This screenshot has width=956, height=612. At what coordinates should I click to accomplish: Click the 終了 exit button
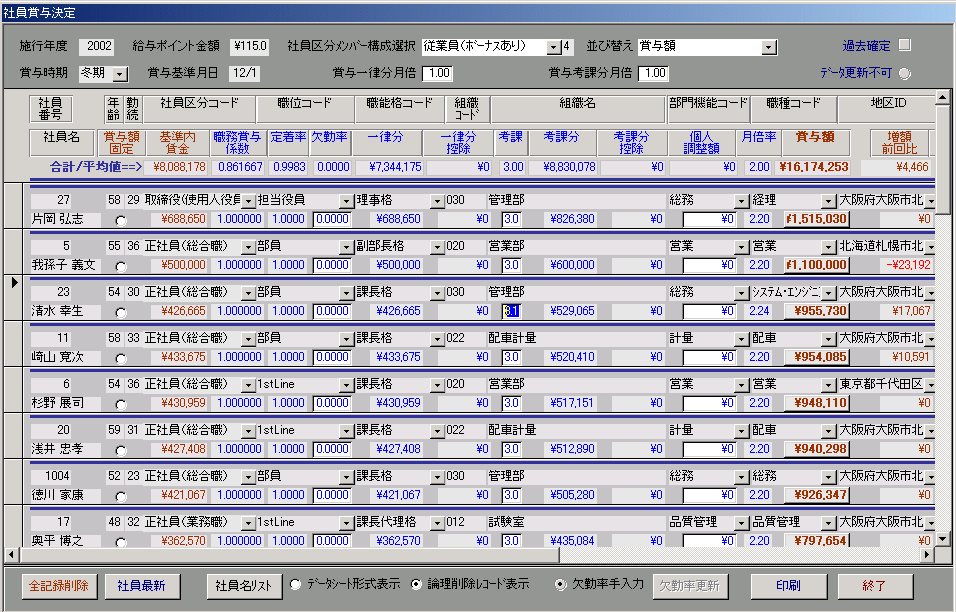874,586
